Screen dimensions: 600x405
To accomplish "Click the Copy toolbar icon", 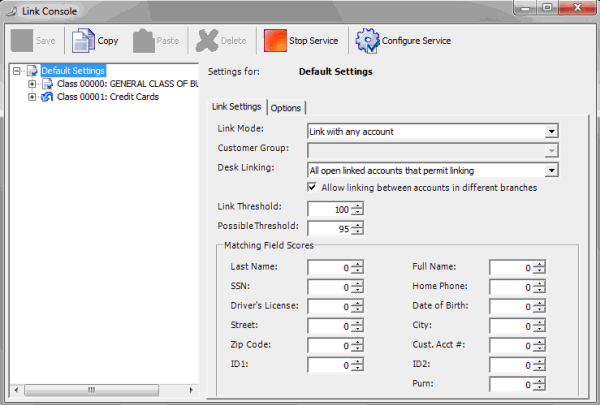I will 83,41.
